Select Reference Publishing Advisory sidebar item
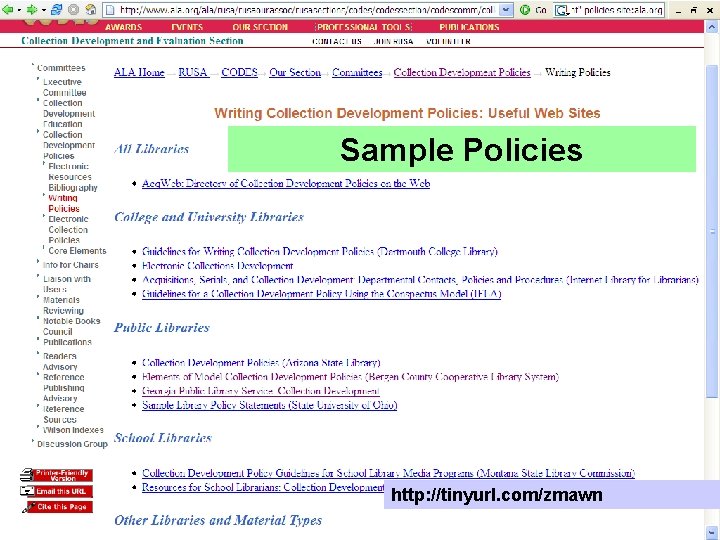This screenshot has height=540, width=720. pos(63,388)
